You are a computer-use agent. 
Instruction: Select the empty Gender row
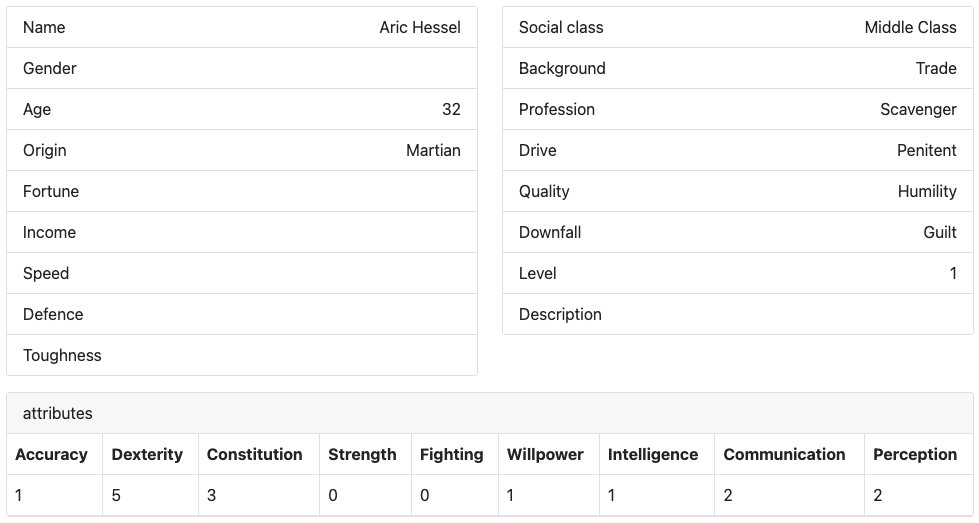pos(241,68)
